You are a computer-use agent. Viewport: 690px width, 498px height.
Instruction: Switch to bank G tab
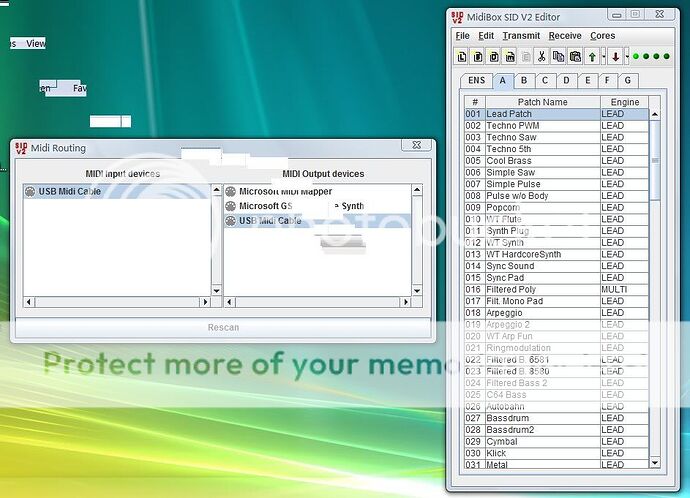pyautogui.click(x=628, y=81)
